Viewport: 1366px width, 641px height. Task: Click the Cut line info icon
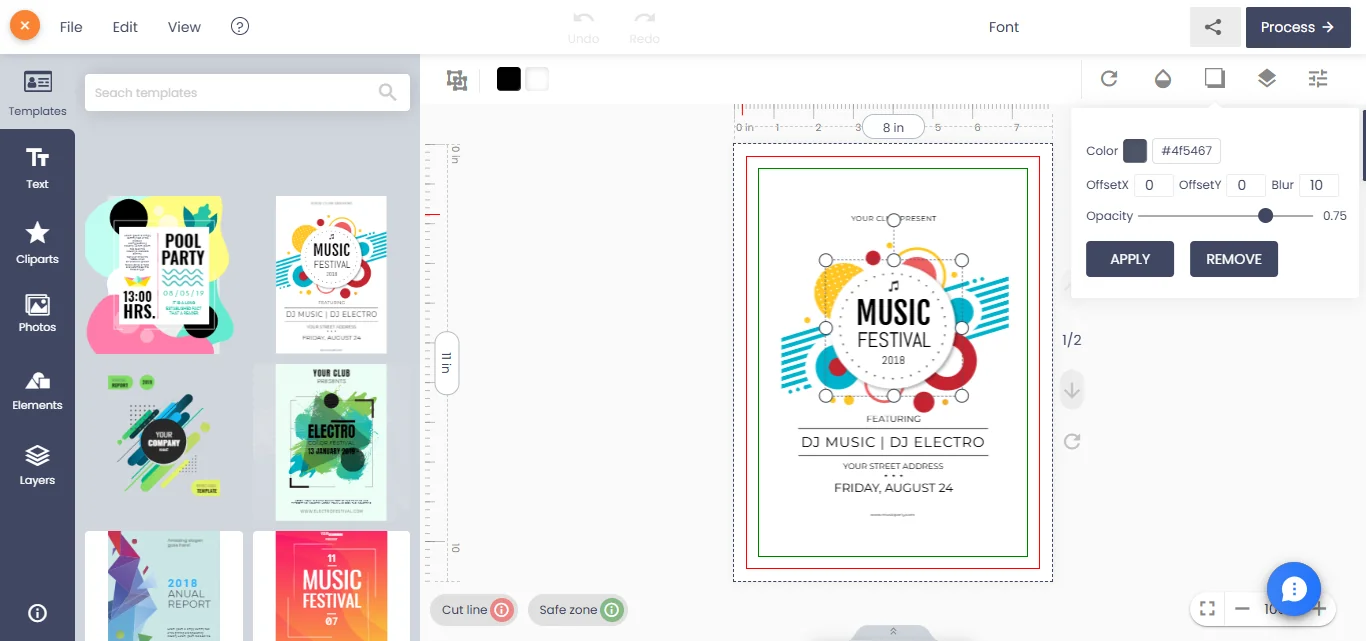[x=502, y=610]
